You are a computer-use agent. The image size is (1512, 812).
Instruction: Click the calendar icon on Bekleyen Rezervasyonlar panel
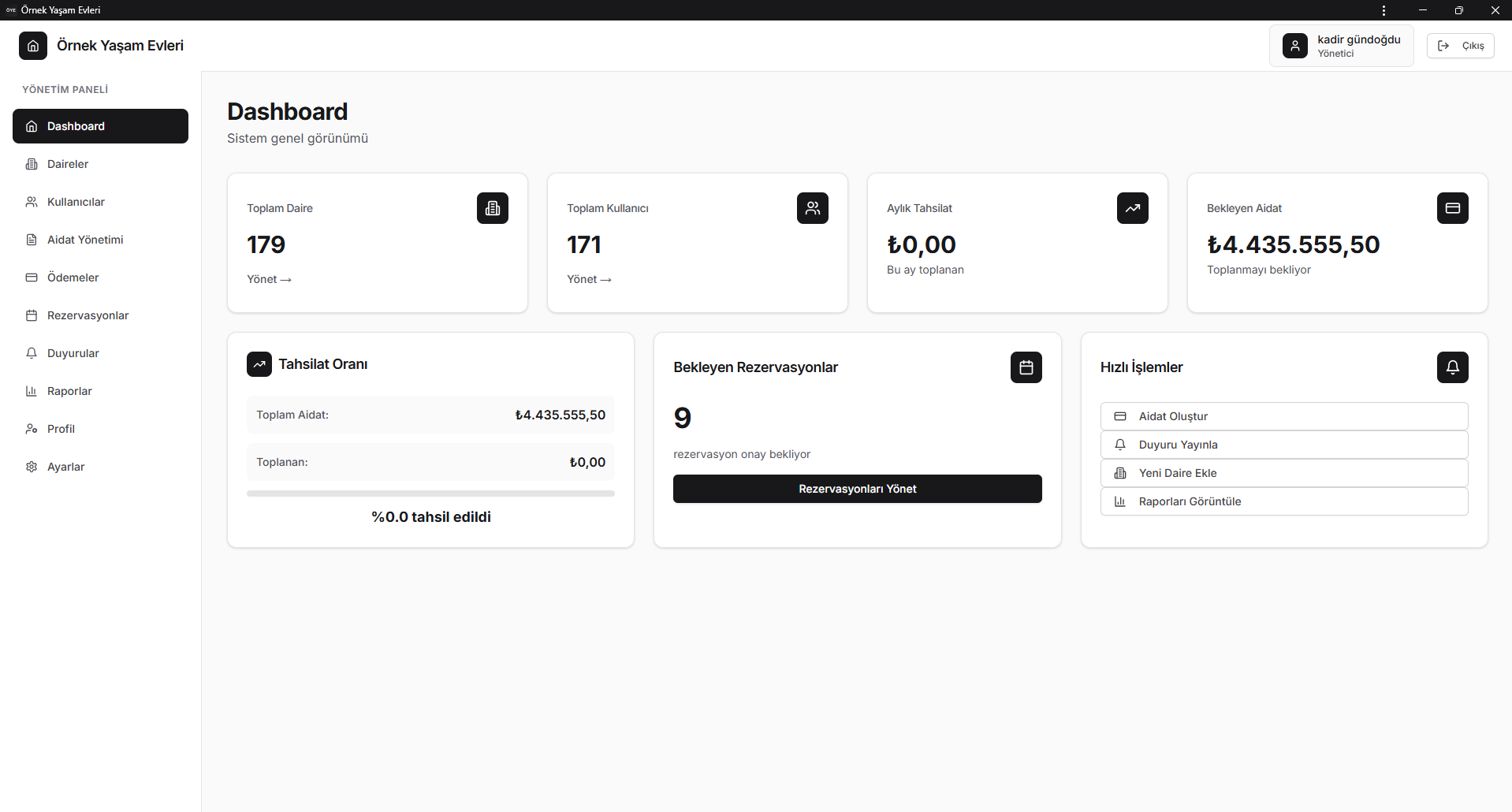(1025, 367)
